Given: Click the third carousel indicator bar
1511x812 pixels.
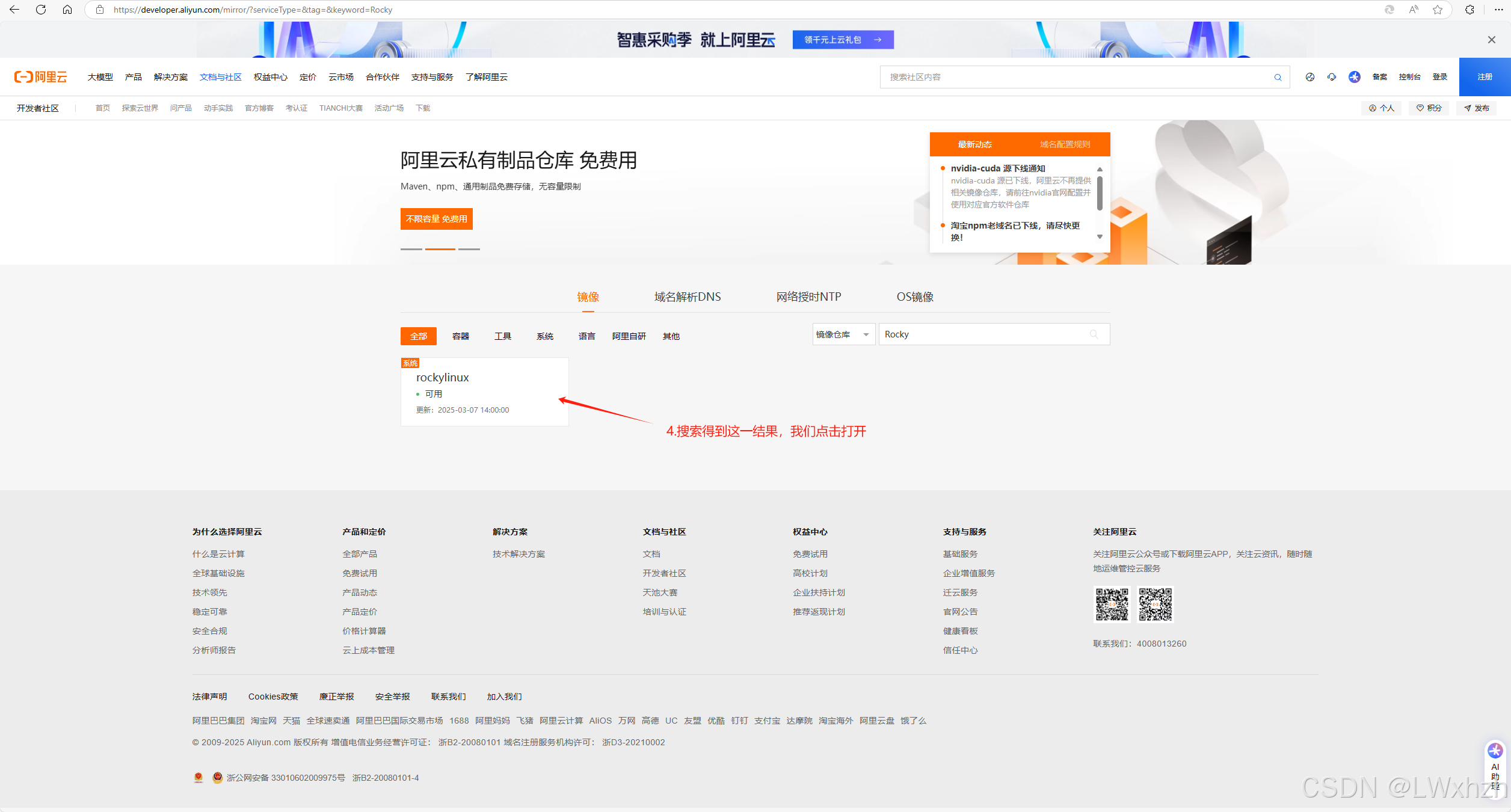Looking at the screenshot, I should coord(469,249).
